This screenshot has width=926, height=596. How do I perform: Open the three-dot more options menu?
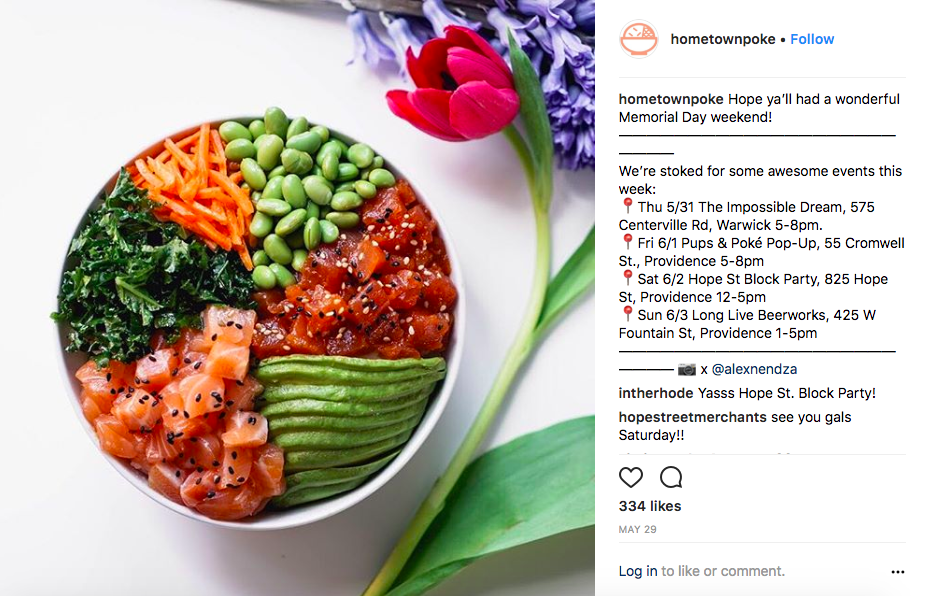(898, 572)
